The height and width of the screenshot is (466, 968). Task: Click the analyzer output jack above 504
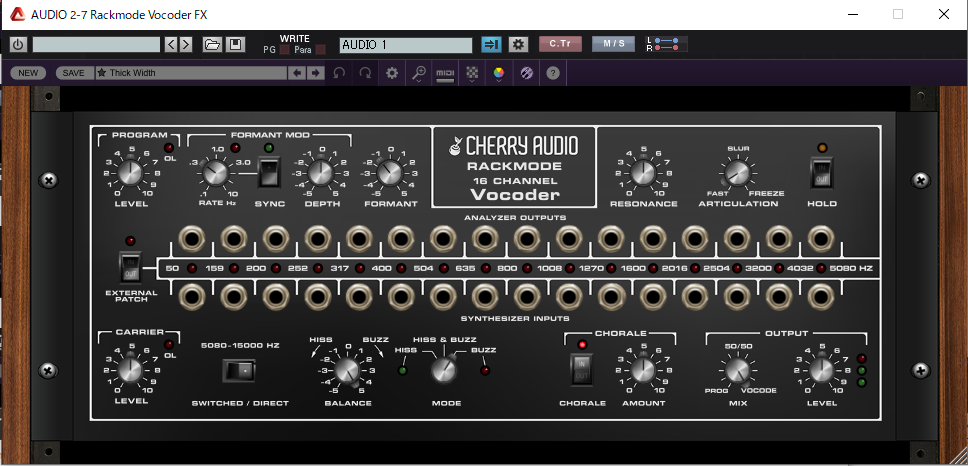[443, 238]
